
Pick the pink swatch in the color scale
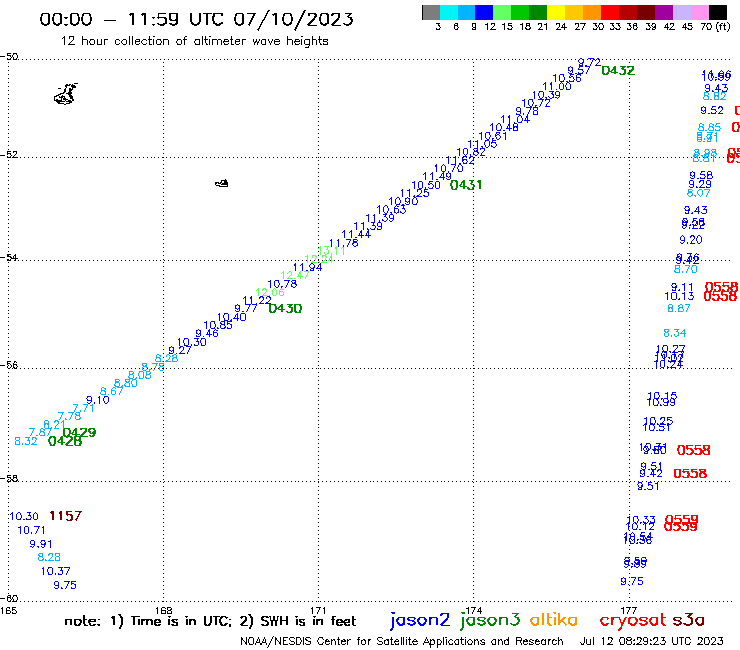click(x=699, y=12)
